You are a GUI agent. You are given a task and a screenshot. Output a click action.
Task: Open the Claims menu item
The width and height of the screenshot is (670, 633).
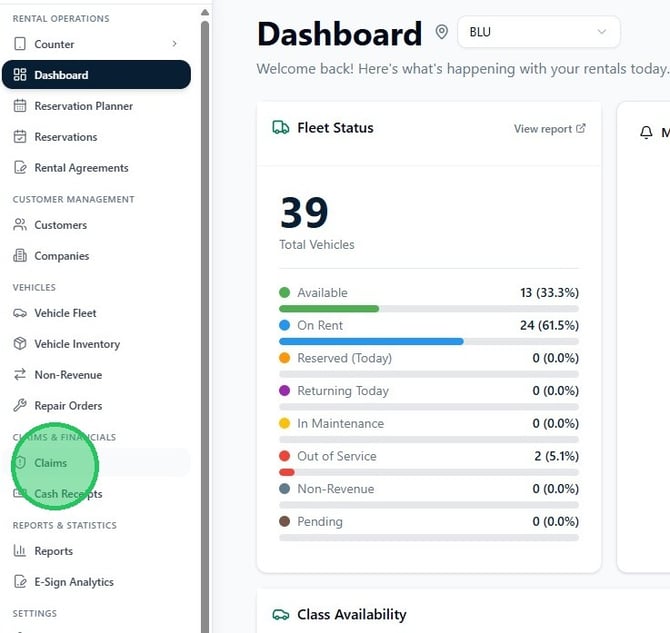click(96, 462)
